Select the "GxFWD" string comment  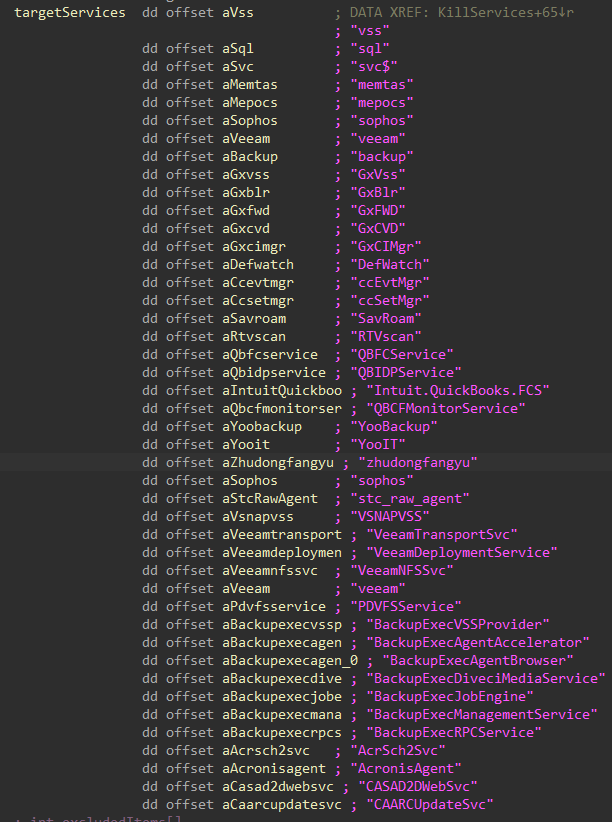point(378,211)
